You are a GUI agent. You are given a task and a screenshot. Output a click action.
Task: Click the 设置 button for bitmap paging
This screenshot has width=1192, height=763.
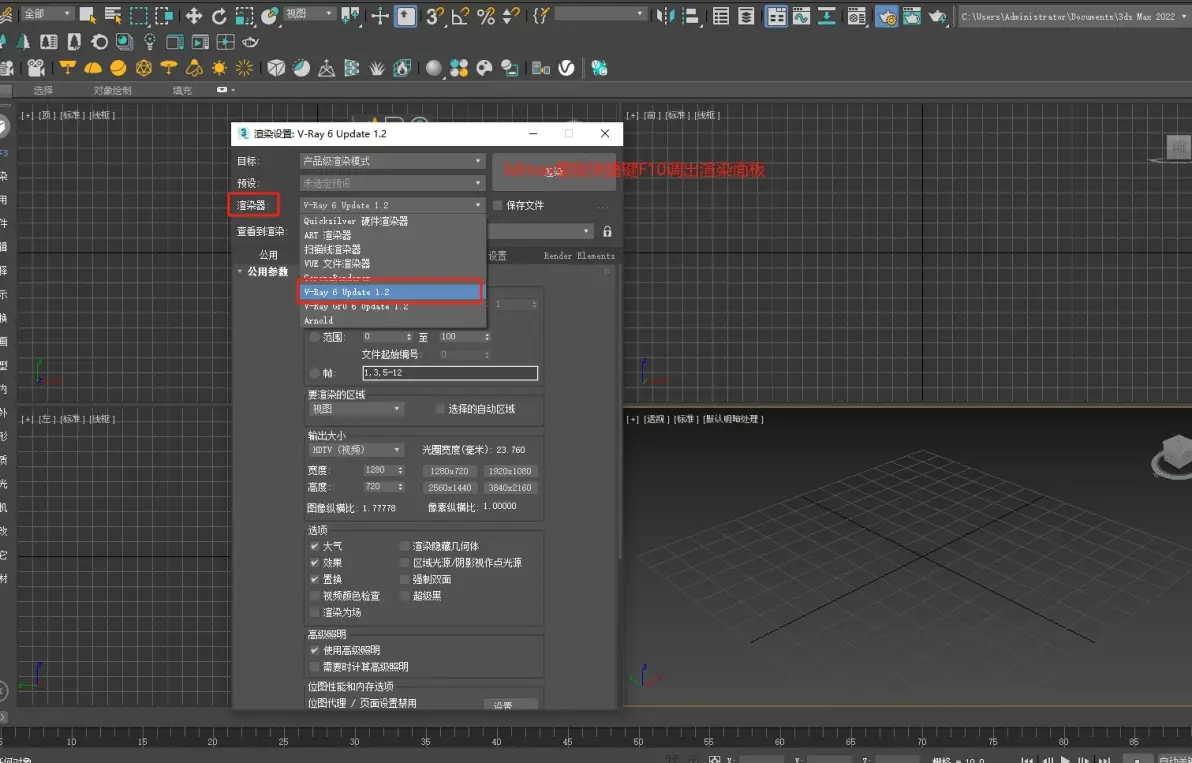(511, 705)
